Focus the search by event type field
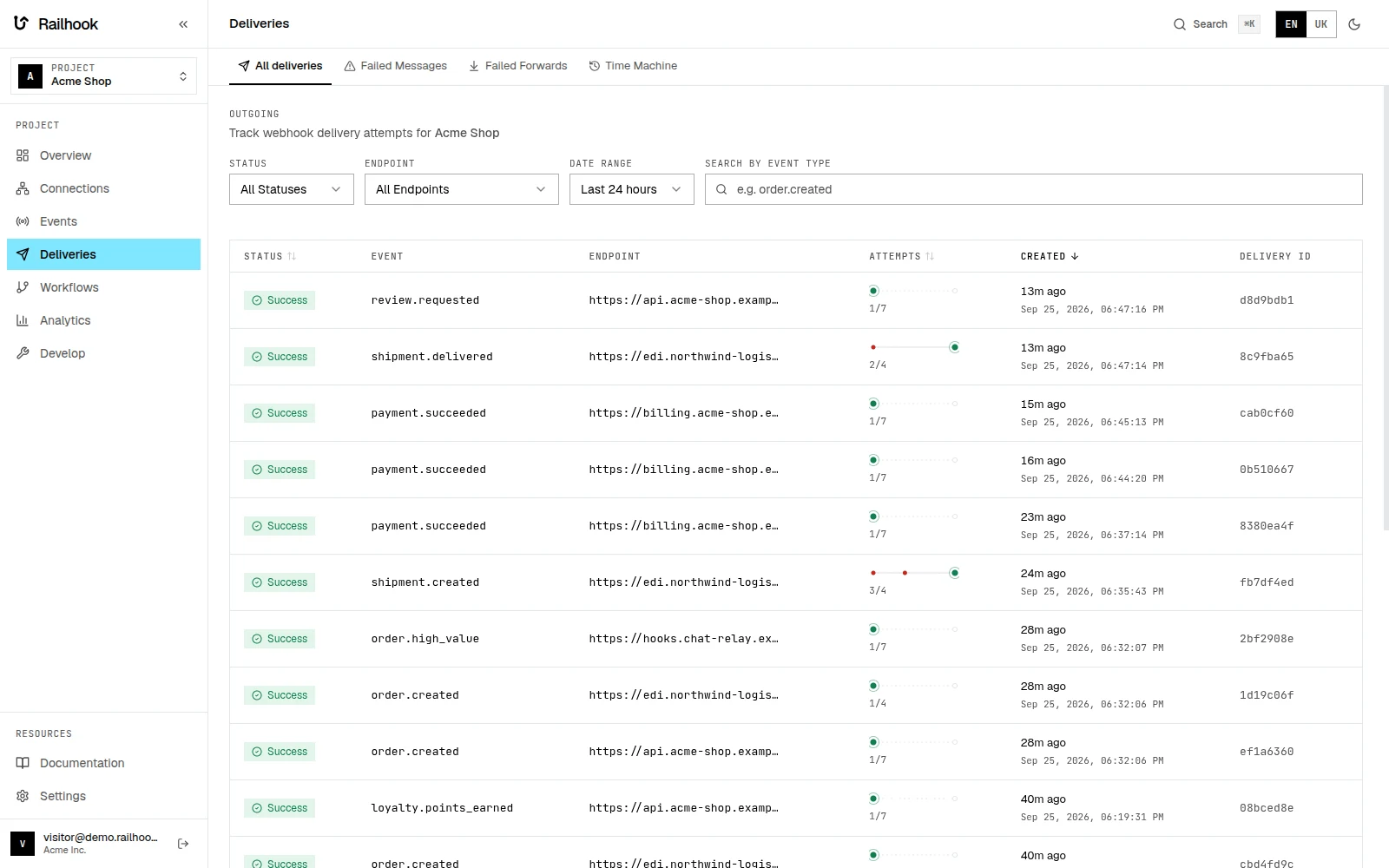The height and width of the screenshot is (868, 1389). (1034, 189)
